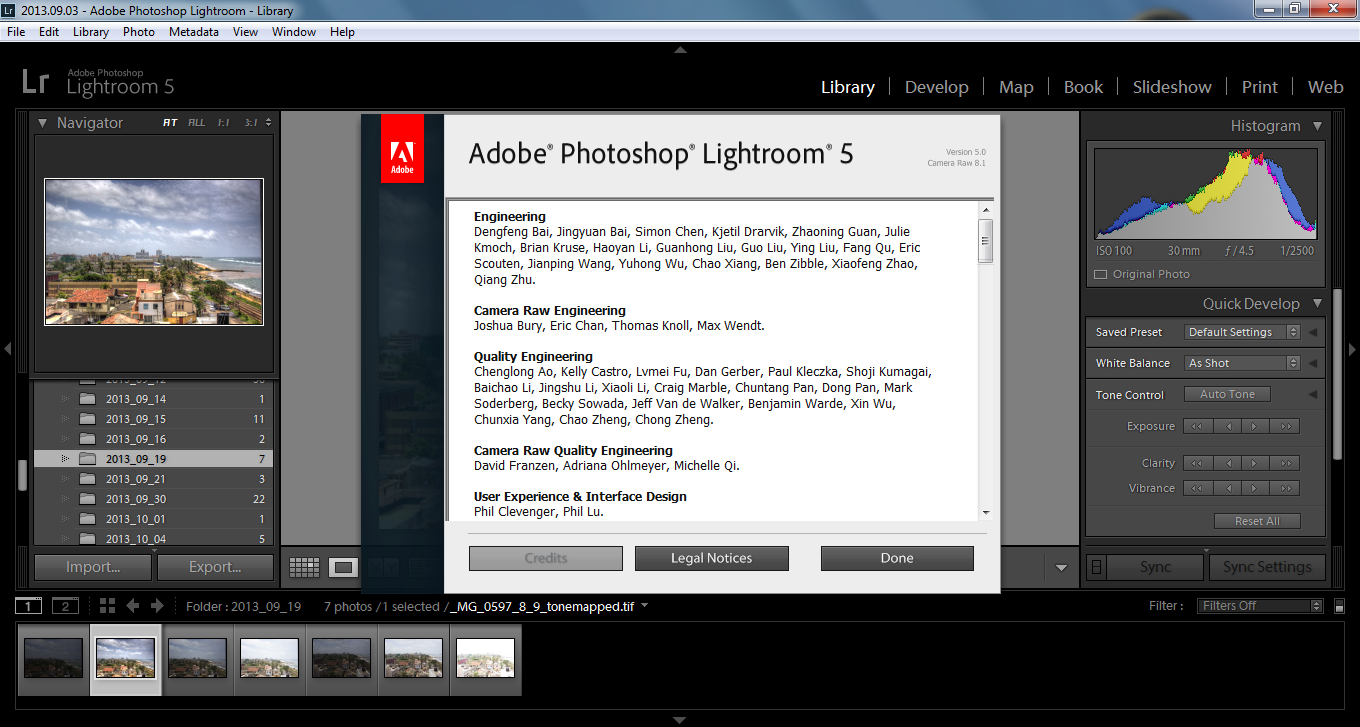Open the toolbar content dropdown arrow
1360x727 pixels.
[x=1061, y=568]
